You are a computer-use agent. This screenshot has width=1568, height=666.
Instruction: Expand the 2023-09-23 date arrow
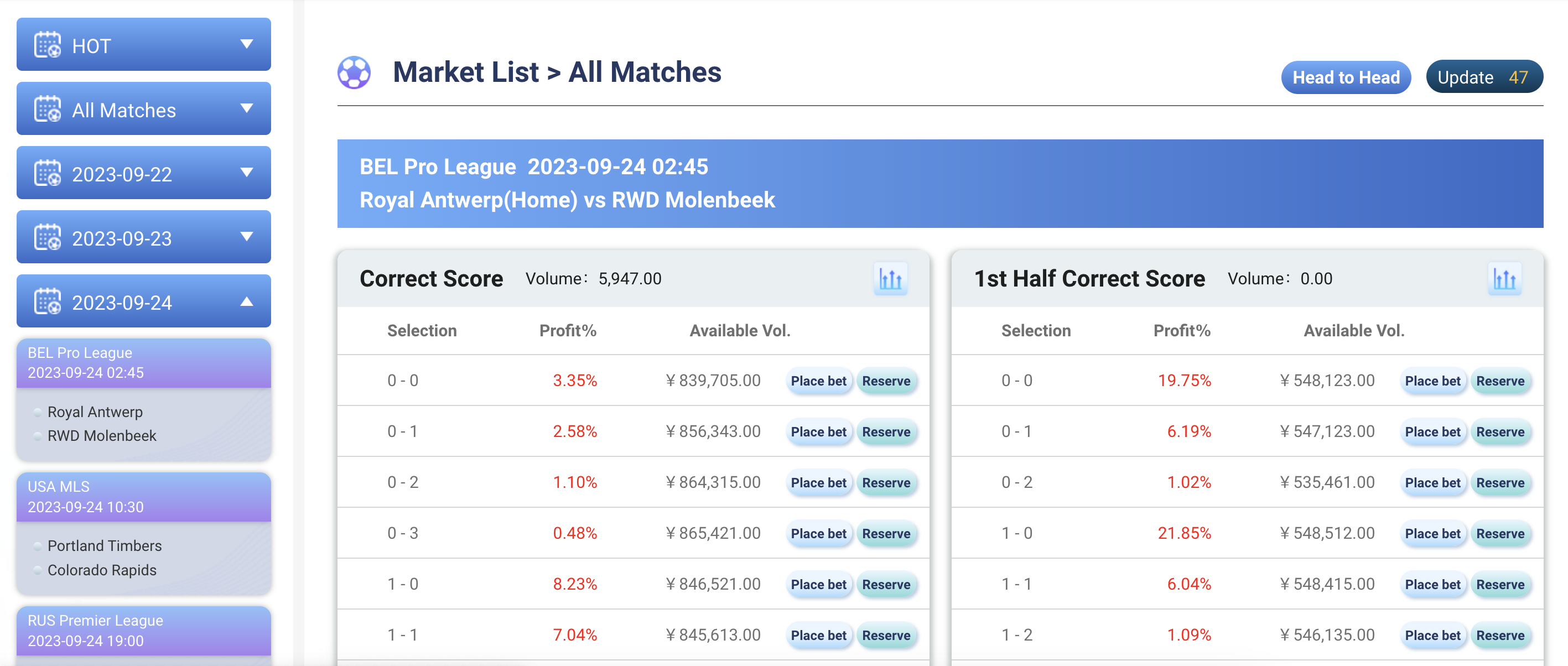click(247, 236)
